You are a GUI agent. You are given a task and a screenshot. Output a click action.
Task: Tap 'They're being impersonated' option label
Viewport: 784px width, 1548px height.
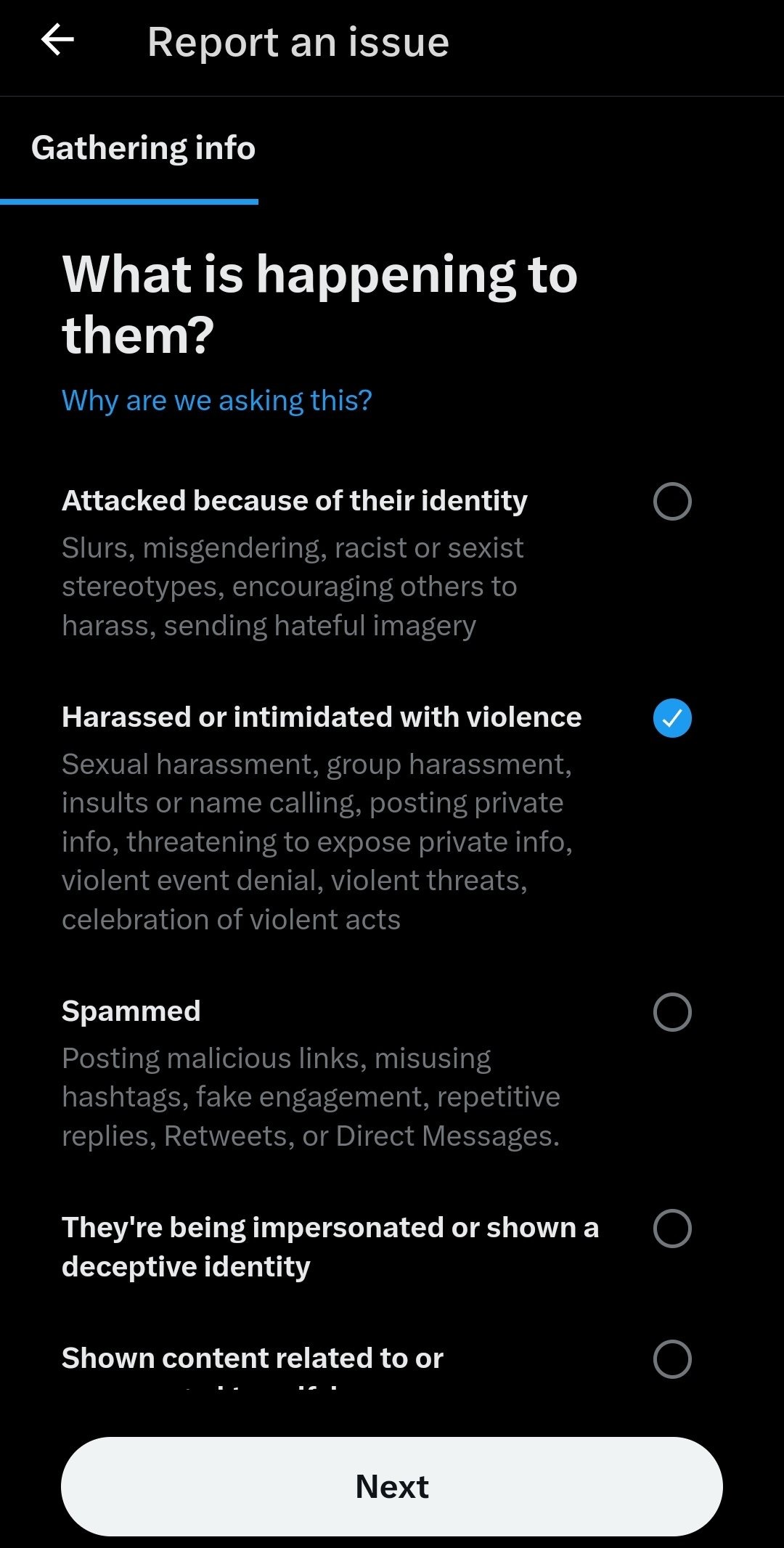pyautogui.click(x=330, y=1246)
